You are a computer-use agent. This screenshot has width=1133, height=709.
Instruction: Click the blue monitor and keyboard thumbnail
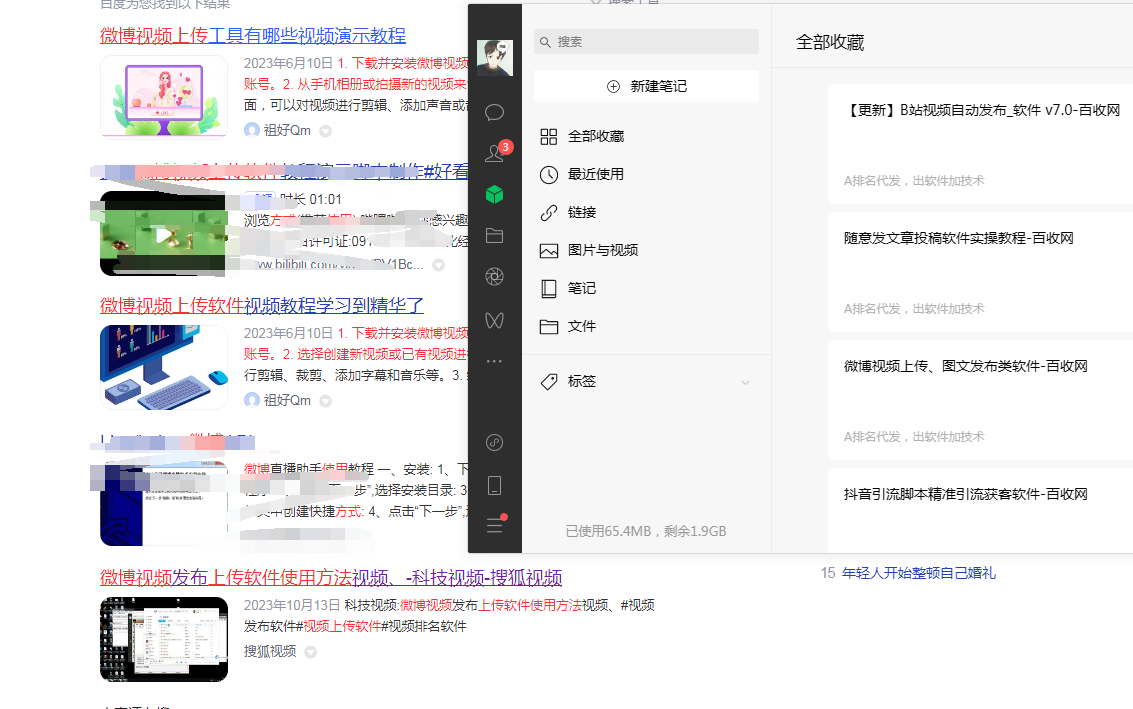(x=164, y=367)
